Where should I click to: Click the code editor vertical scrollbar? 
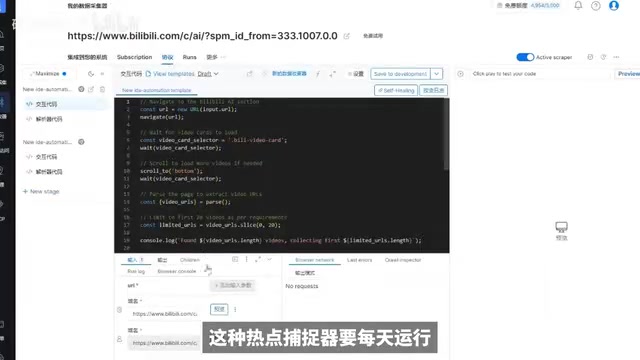447,135
